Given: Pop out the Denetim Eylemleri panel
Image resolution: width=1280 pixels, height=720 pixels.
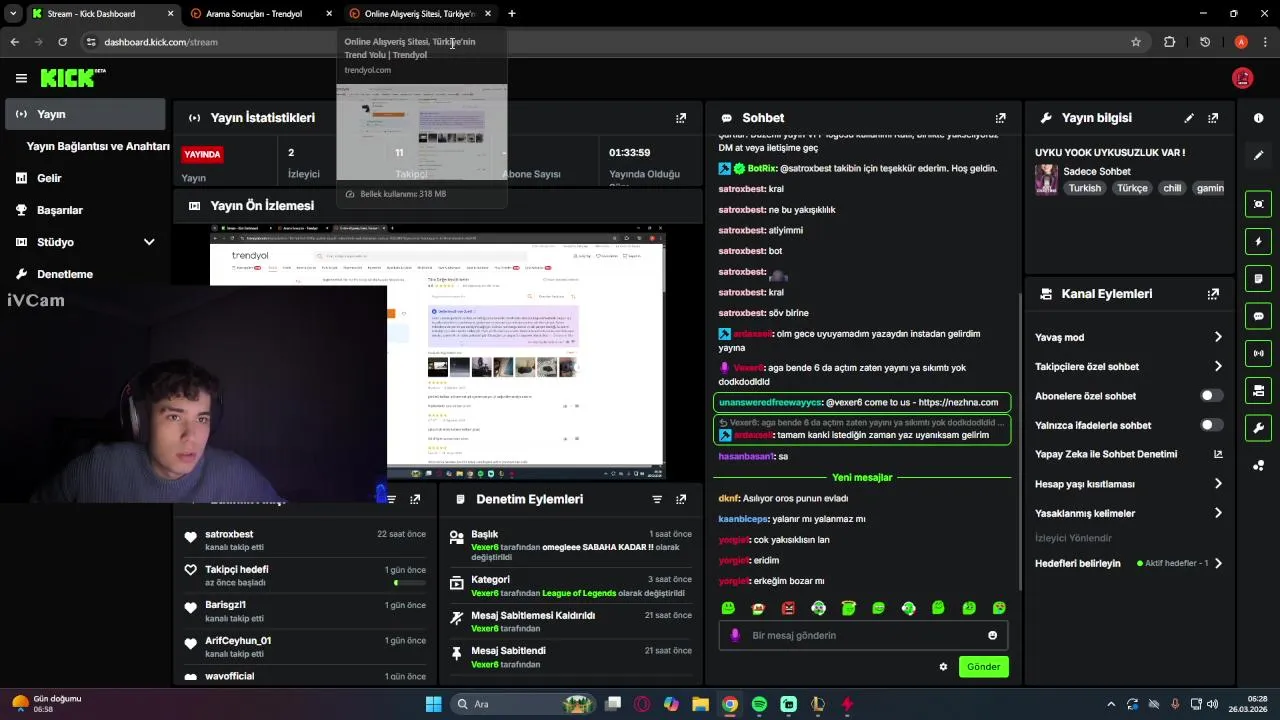Looking at the screenshot, I should [681, 499].
